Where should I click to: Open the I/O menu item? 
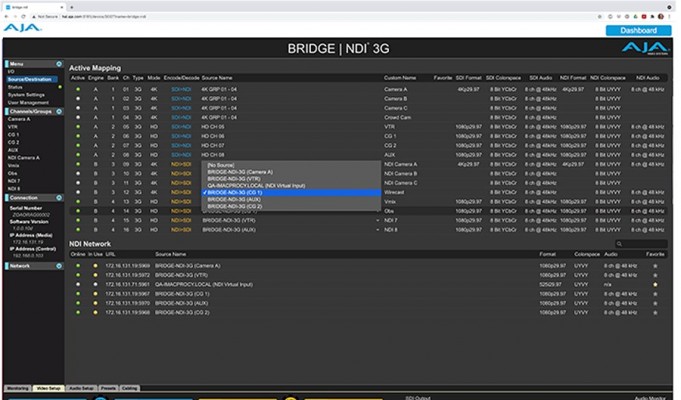pyautogui.click(x=11, y=72)
